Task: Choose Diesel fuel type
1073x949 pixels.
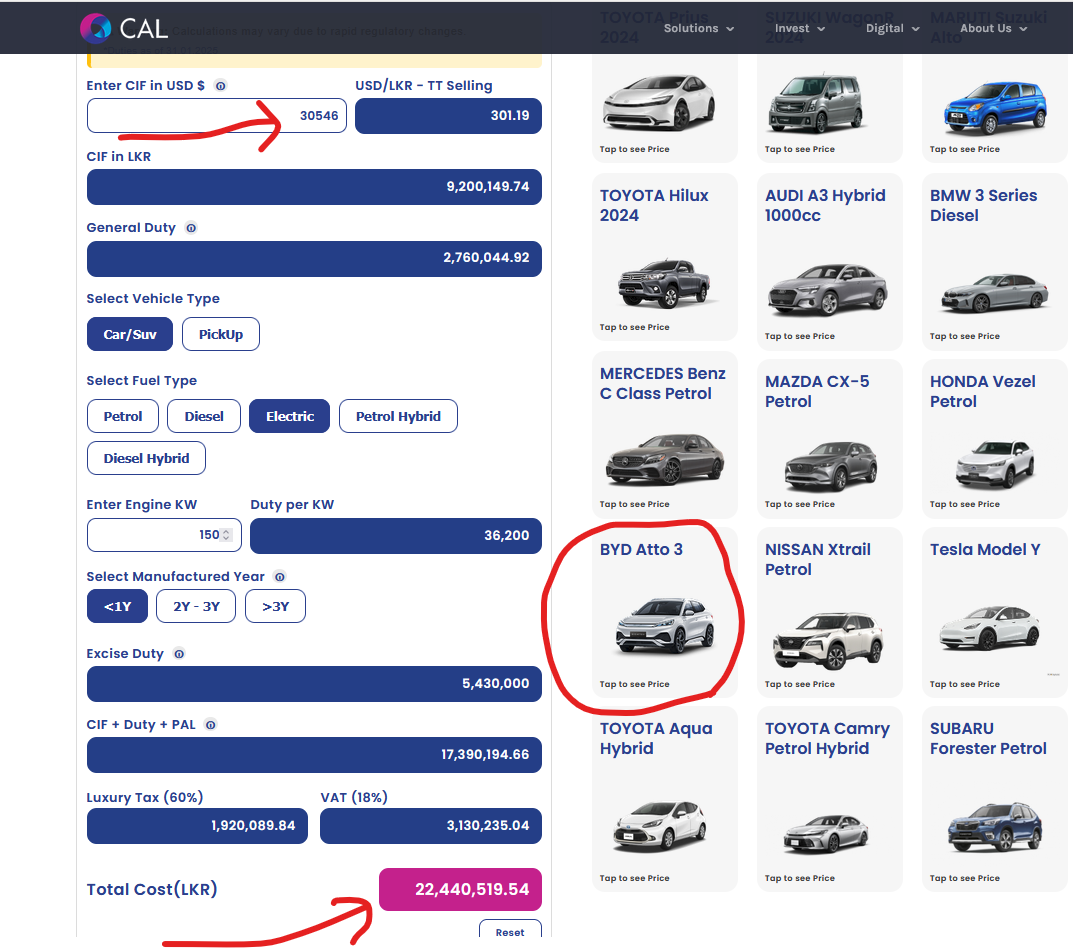Action: (x=204, y=417)
